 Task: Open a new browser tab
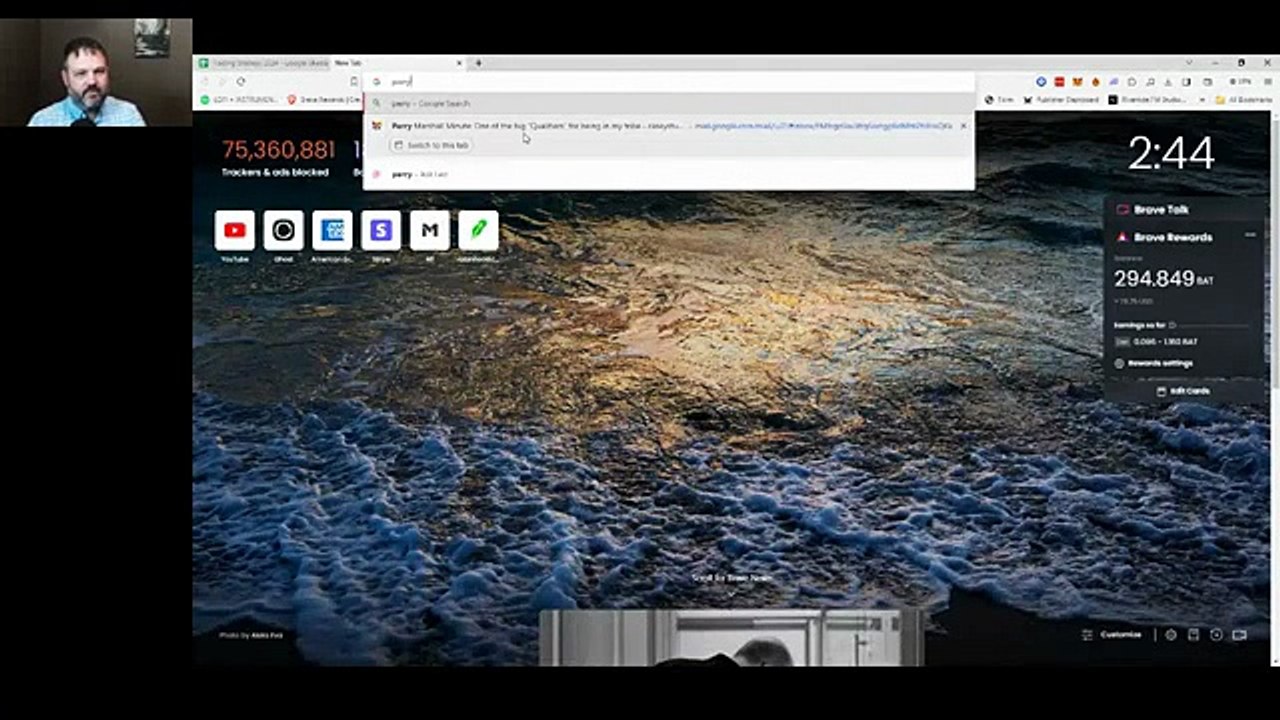click(478, 63)
